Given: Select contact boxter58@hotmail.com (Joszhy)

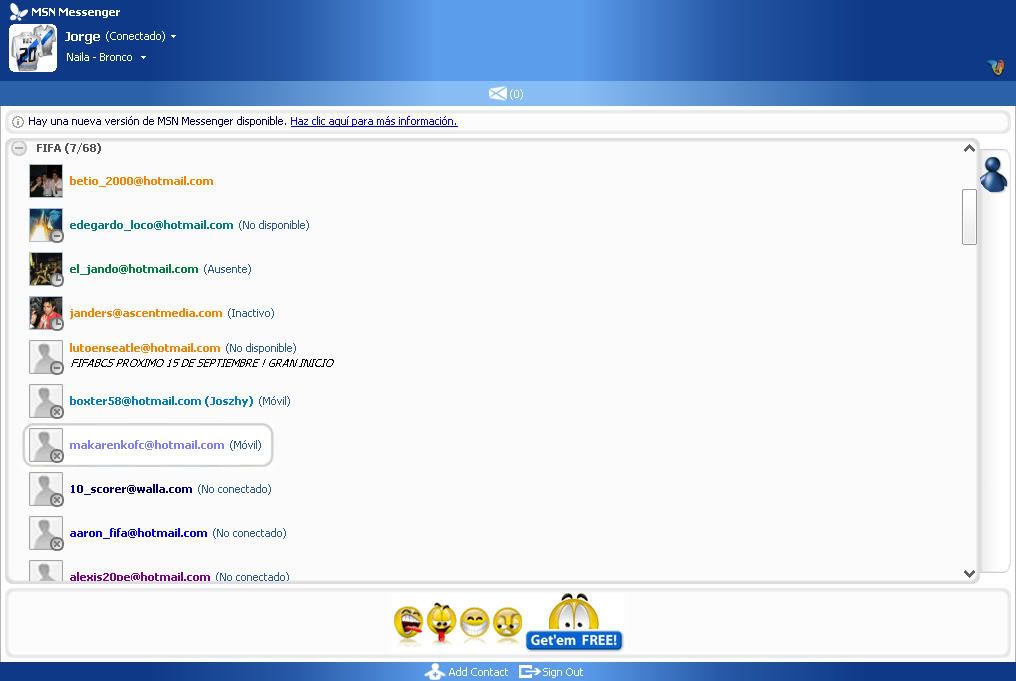Looking at the screenshot, I should [161, 401].
